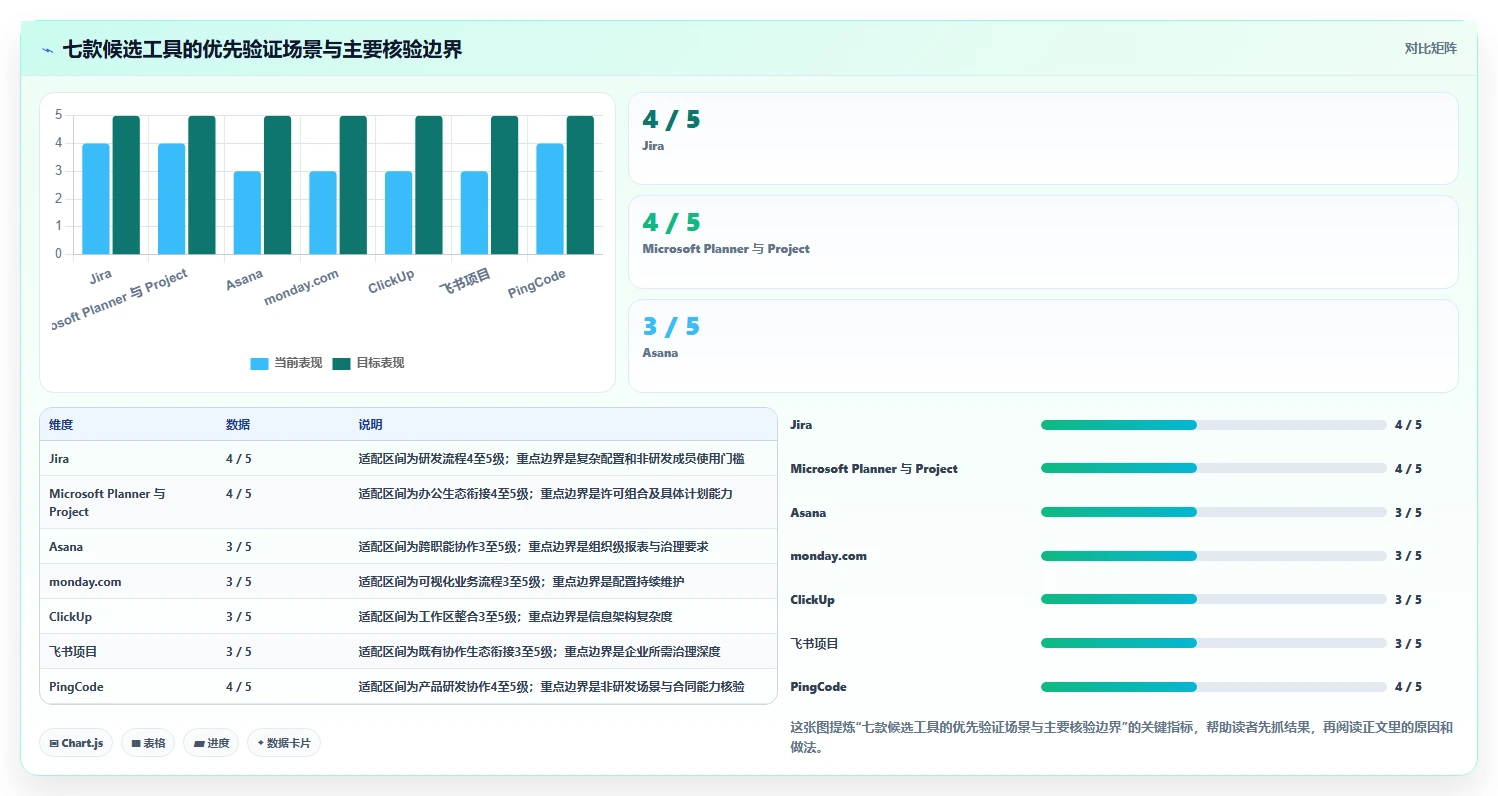1498x796 pixels.
Task: Click the 对比矩阵 label in the header
Action: [1431, 49]
